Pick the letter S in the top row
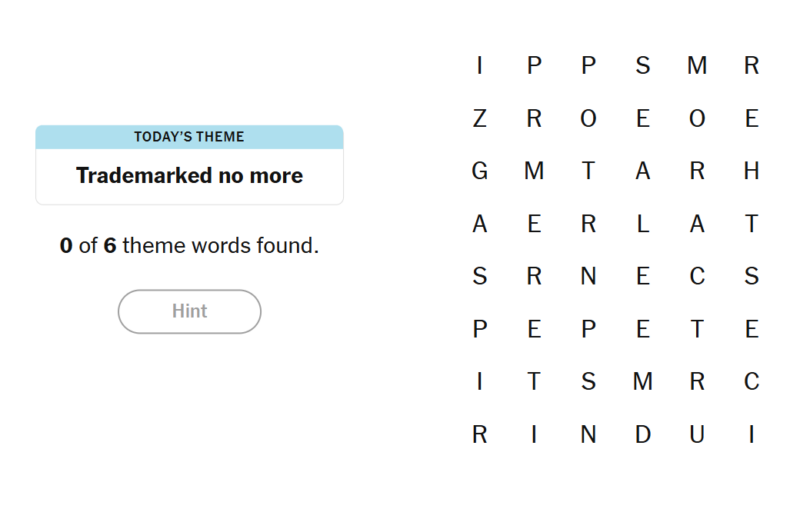Screen dimensions: 800x532 point(643,66)
